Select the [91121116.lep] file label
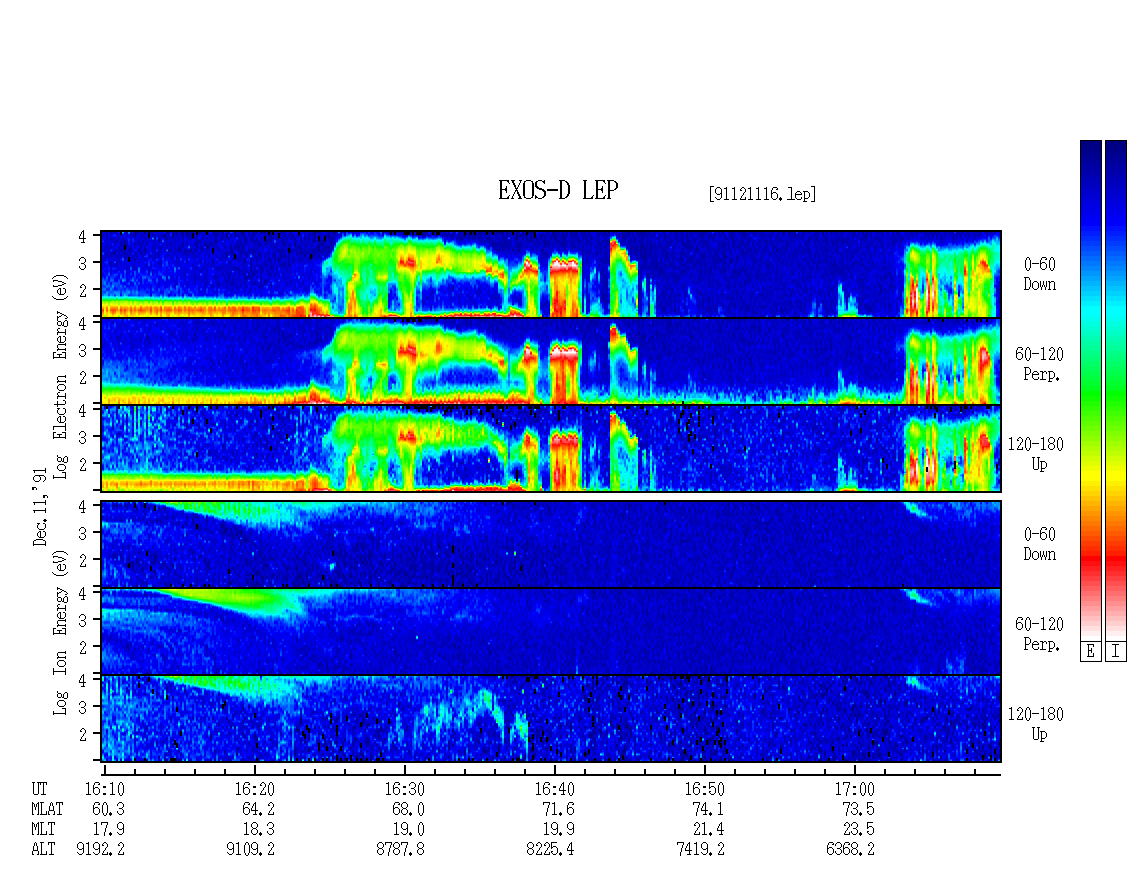The height and width of the screenshot is (875, 1130). point(762,193)
